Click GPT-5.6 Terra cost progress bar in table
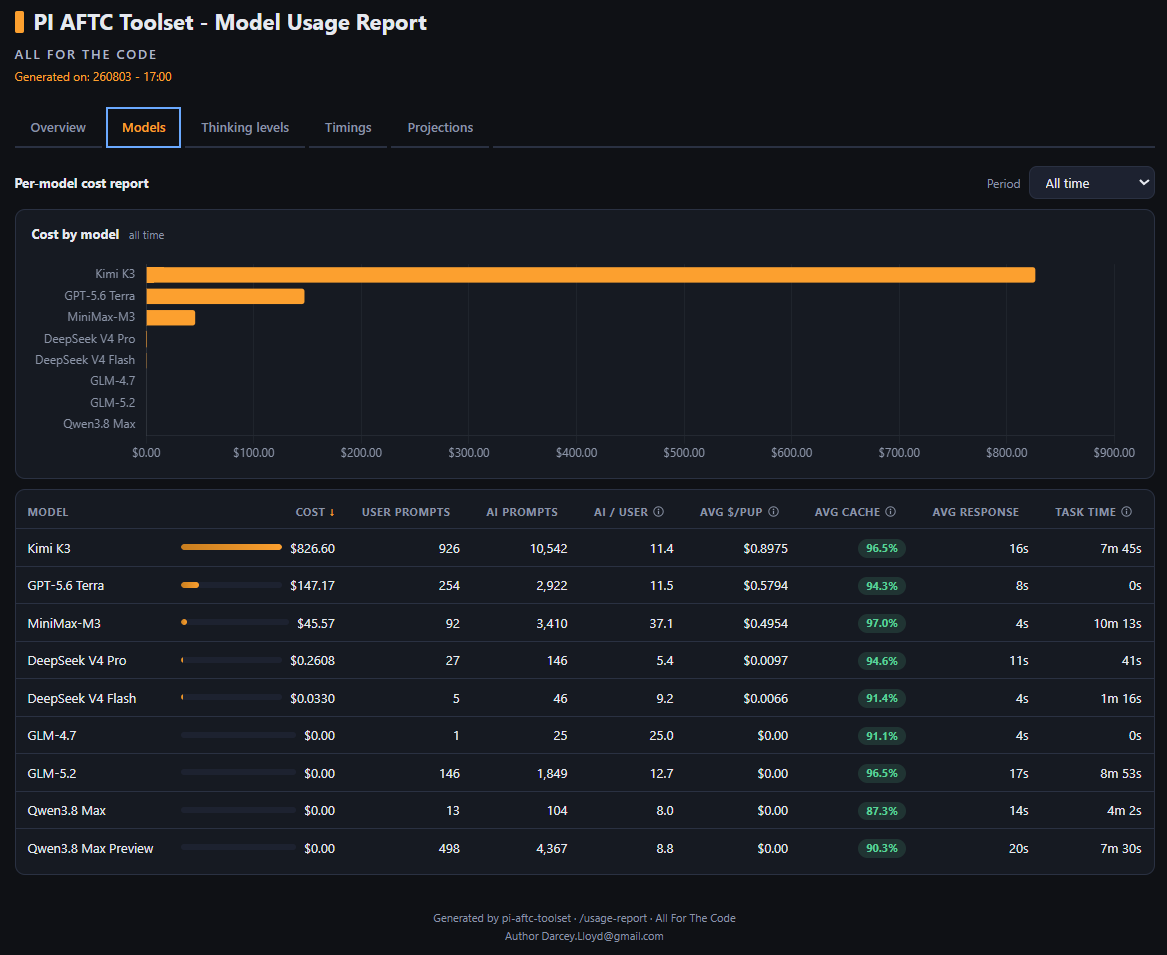This screenshot has height=955, width=1167. (231, 585)
